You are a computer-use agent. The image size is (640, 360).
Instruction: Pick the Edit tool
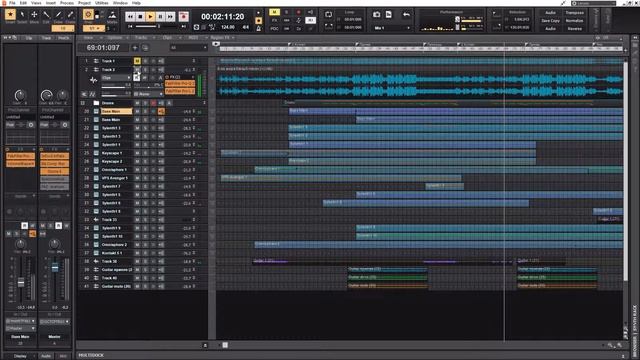tap(46, 15)
